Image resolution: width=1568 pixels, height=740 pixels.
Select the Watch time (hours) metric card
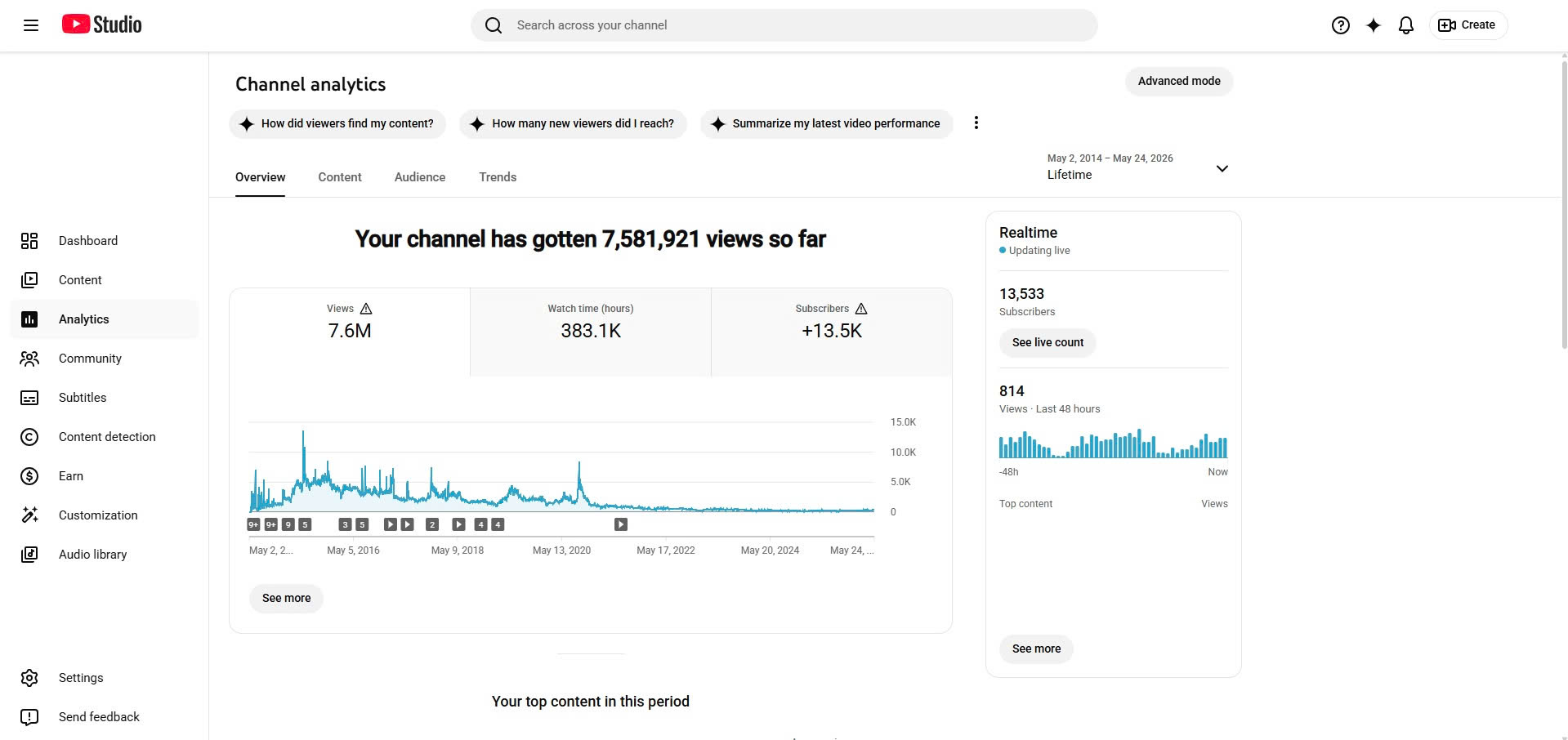tap(591, 332)
